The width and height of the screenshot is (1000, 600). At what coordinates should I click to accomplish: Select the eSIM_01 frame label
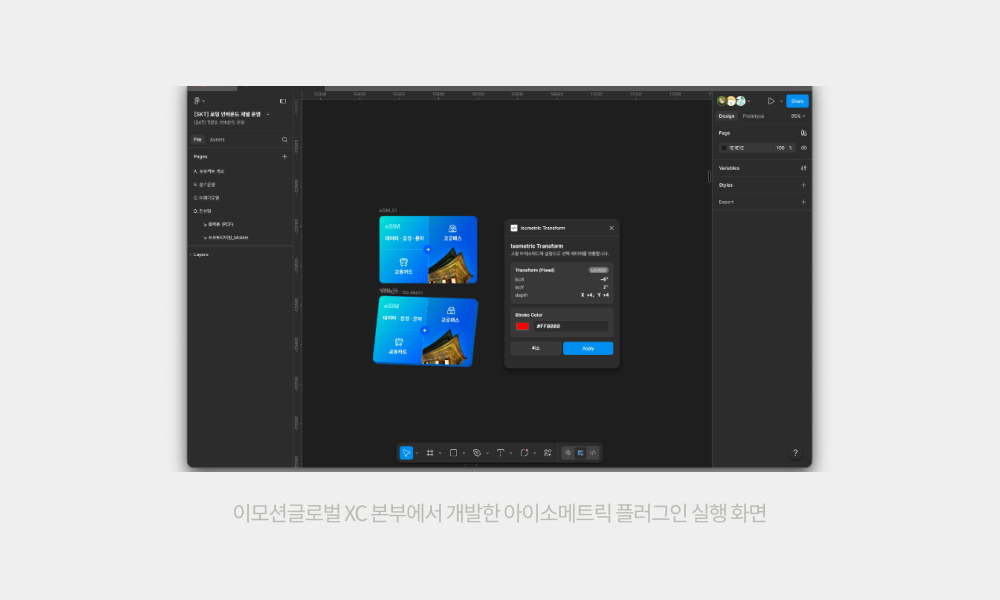[388, 210]
